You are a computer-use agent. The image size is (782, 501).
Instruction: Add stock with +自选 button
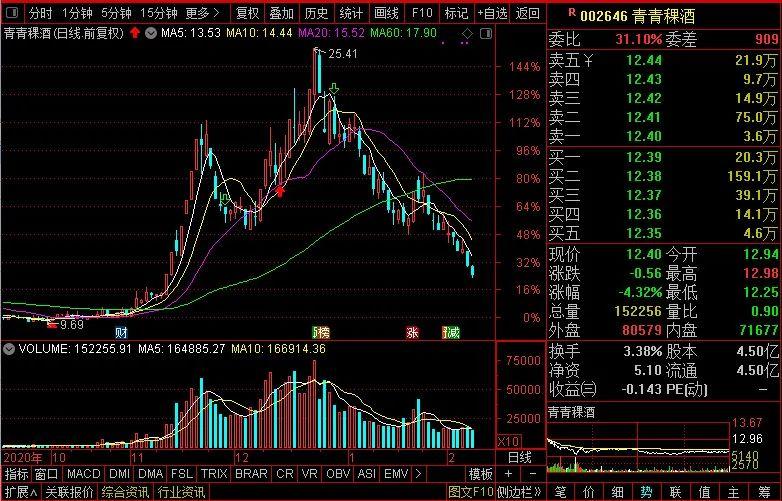(492, 13)
